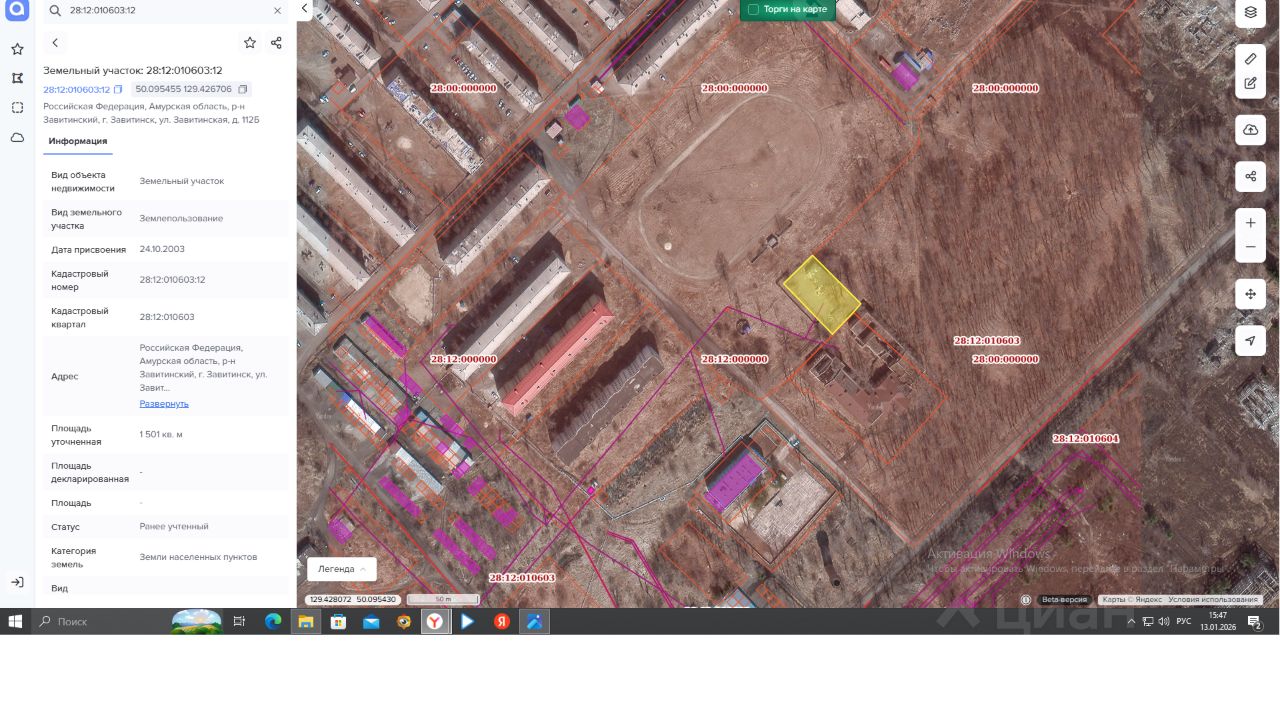Switch to the Информация tab

click(x=78, y=141)
